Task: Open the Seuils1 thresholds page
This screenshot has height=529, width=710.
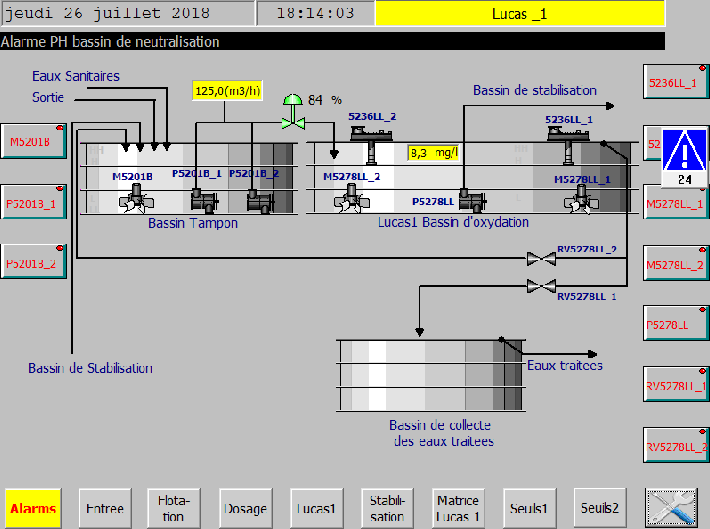Action: (531, 508)
